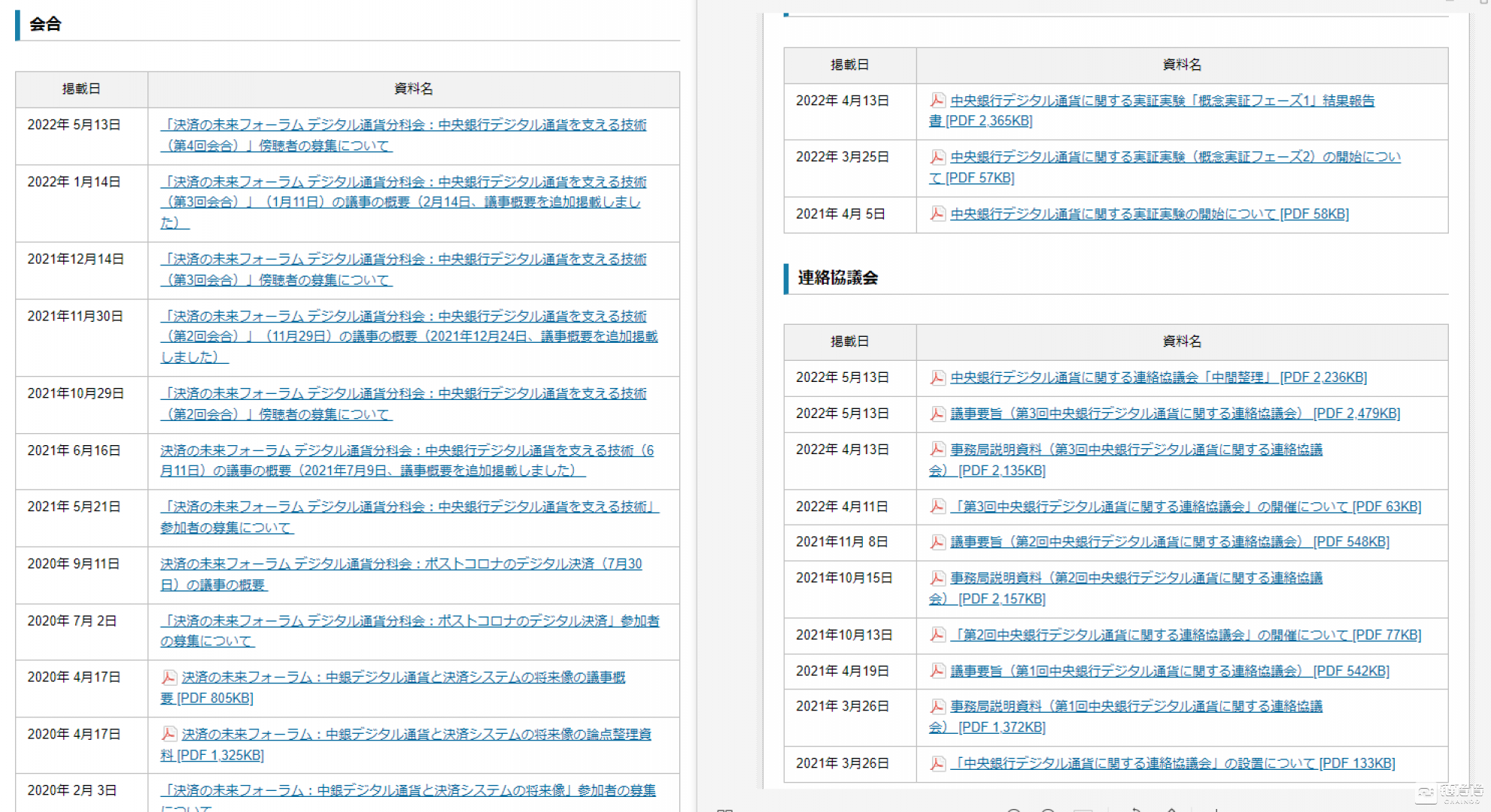Image resolution: width=1491 pixels, height=812 pixels.
Task: Click PDF icon for 実証実験の開始について
Action: pyautogui.click(x=937, y=214)
